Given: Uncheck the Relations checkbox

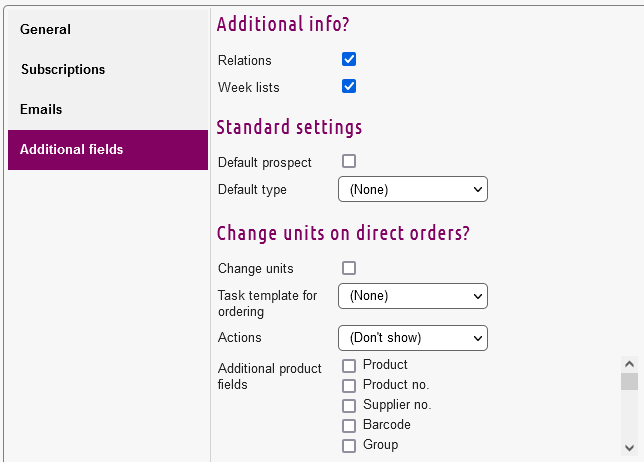Looking at the screenshot, I should (349, 60).
